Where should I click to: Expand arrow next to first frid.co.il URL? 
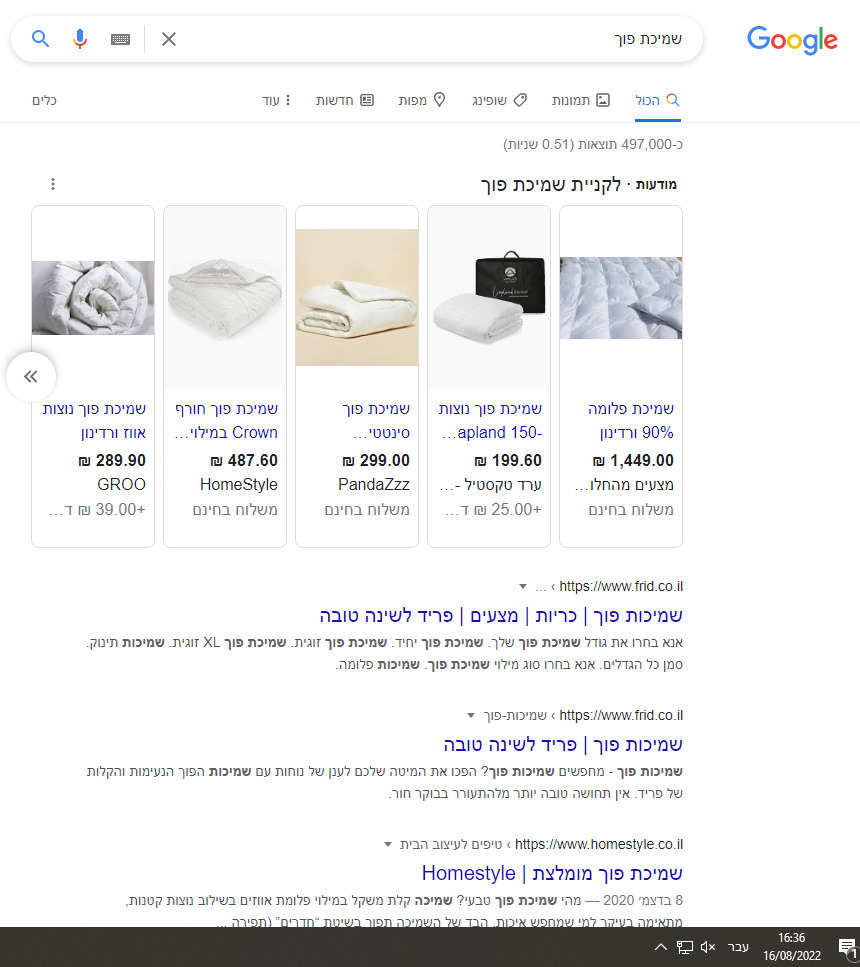[x=523, y=586]
